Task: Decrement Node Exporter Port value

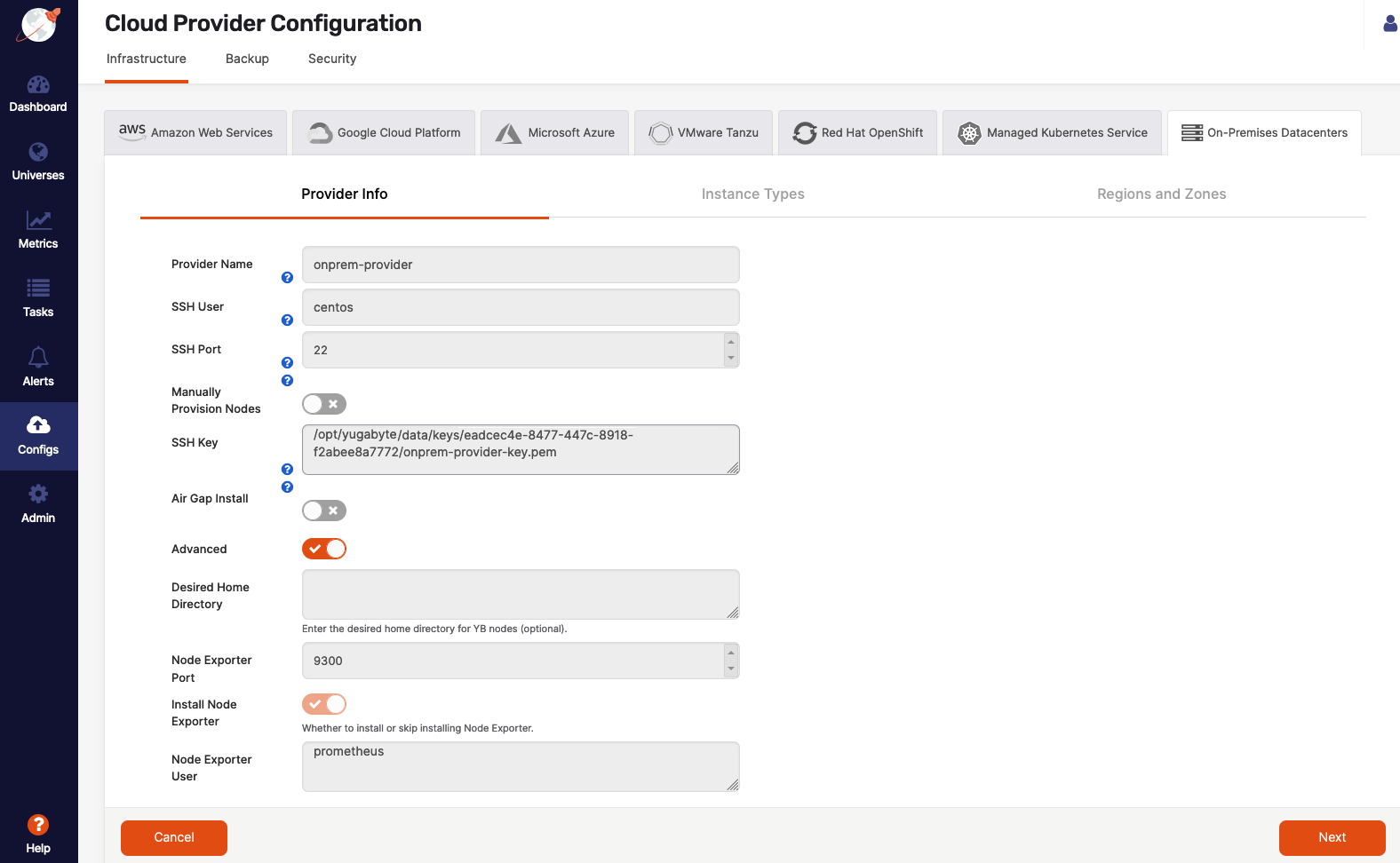Action: [731, 669]
